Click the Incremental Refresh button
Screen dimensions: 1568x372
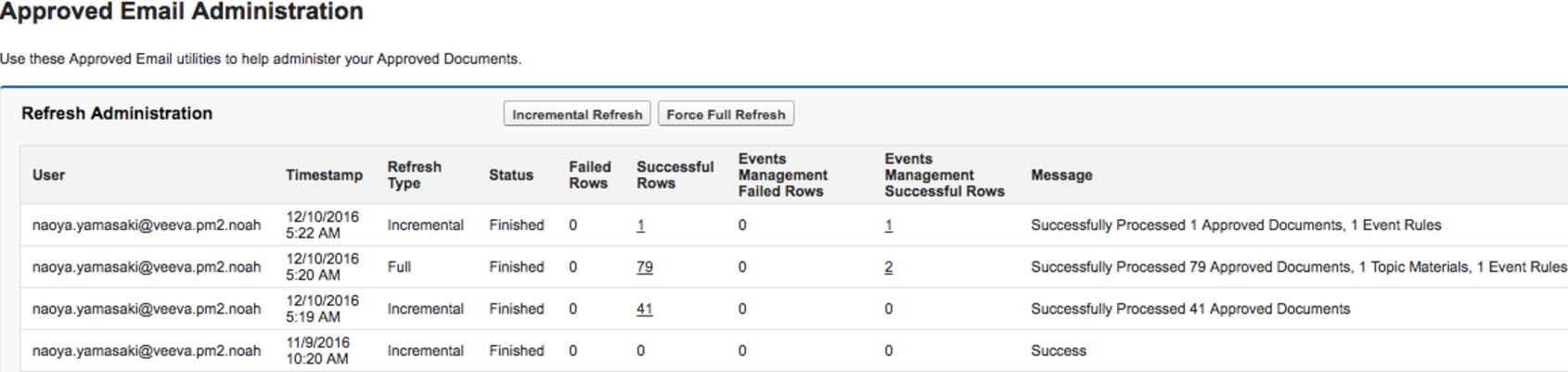coord(576,114)
